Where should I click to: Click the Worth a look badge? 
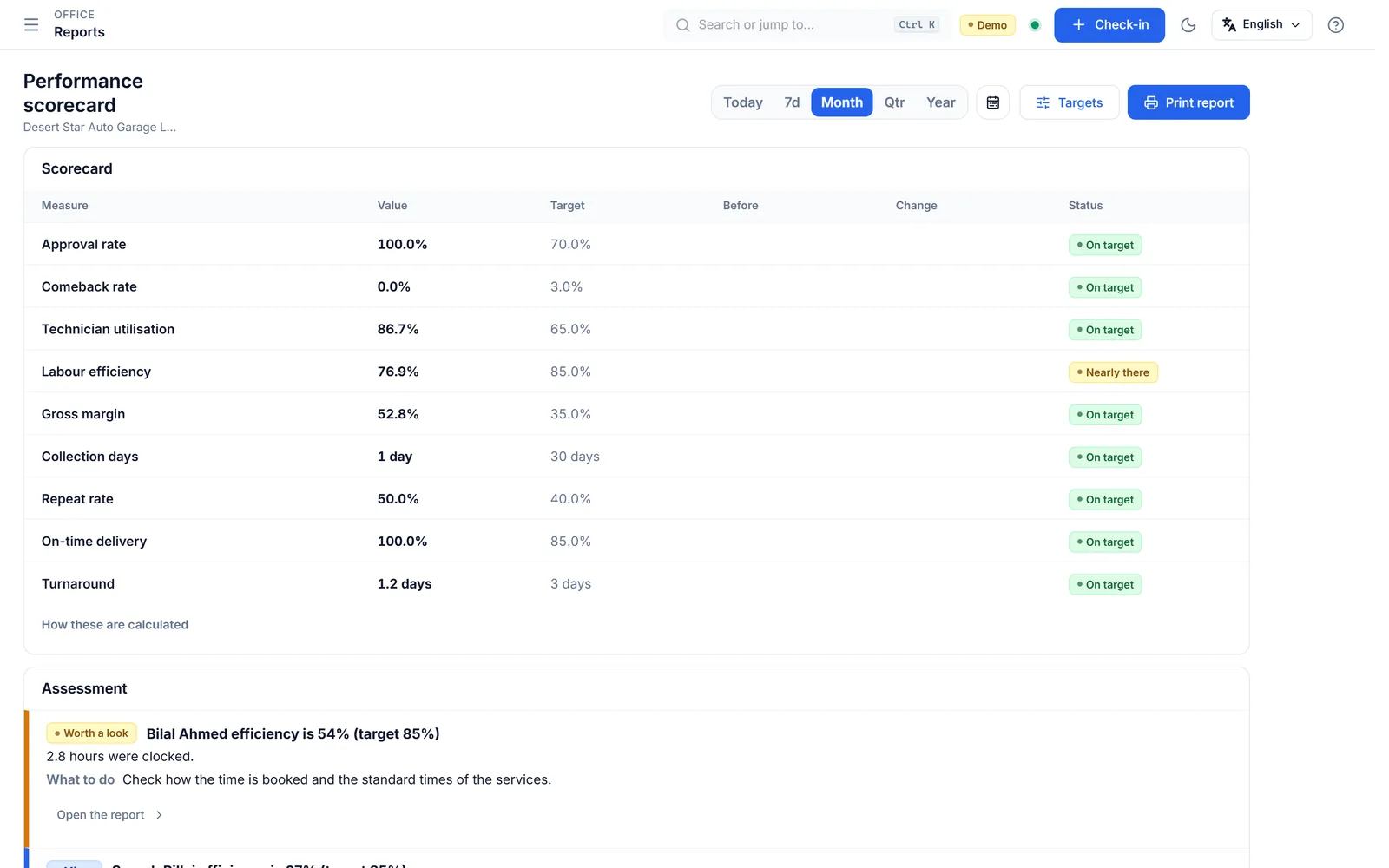91,733
